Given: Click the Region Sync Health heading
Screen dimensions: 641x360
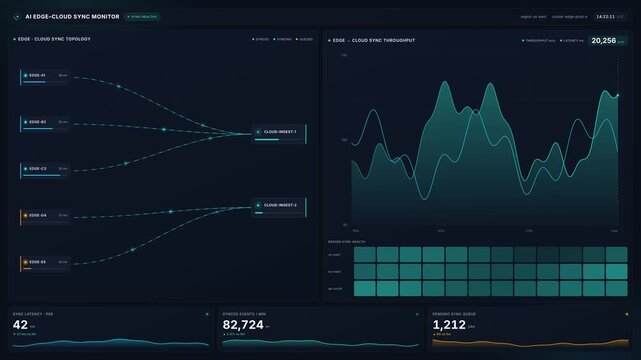Looking at the screenshot, I should click(346, 242).
